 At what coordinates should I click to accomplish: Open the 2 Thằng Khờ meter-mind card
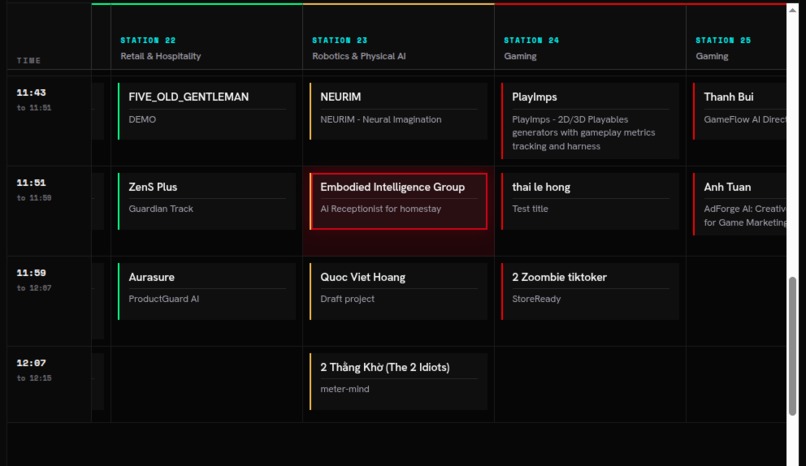(399, 381)
